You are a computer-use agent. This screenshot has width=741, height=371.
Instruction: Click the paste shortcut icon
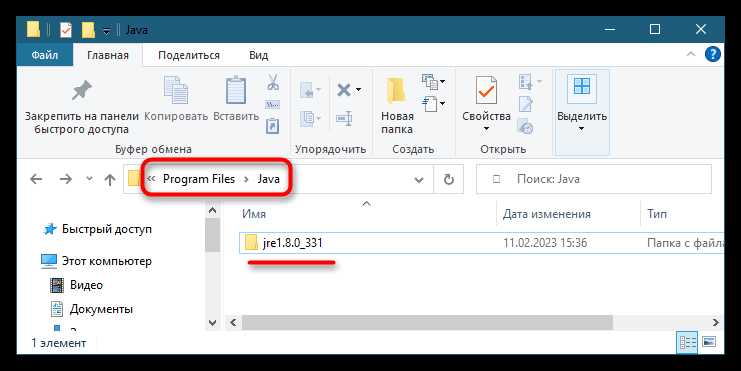273,126
